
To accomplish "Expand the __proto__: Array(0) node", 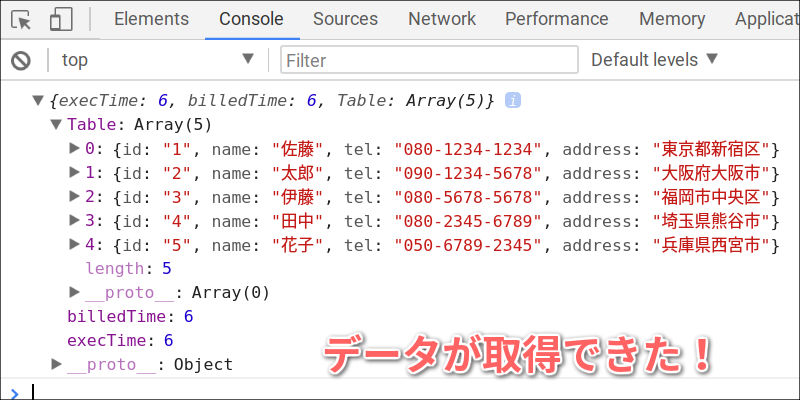I will (x=74, y=292).
